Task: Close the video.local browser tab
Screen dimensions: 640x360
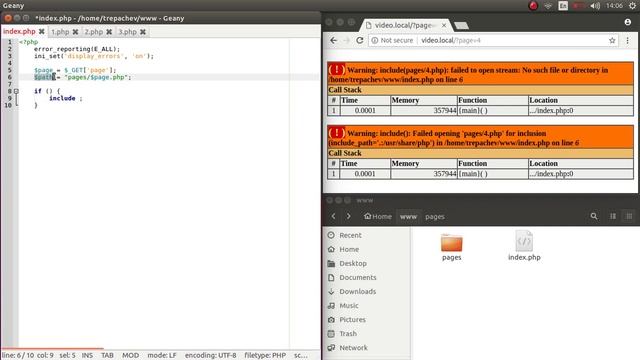Action: pyautogui.click(x=444, y=25)
